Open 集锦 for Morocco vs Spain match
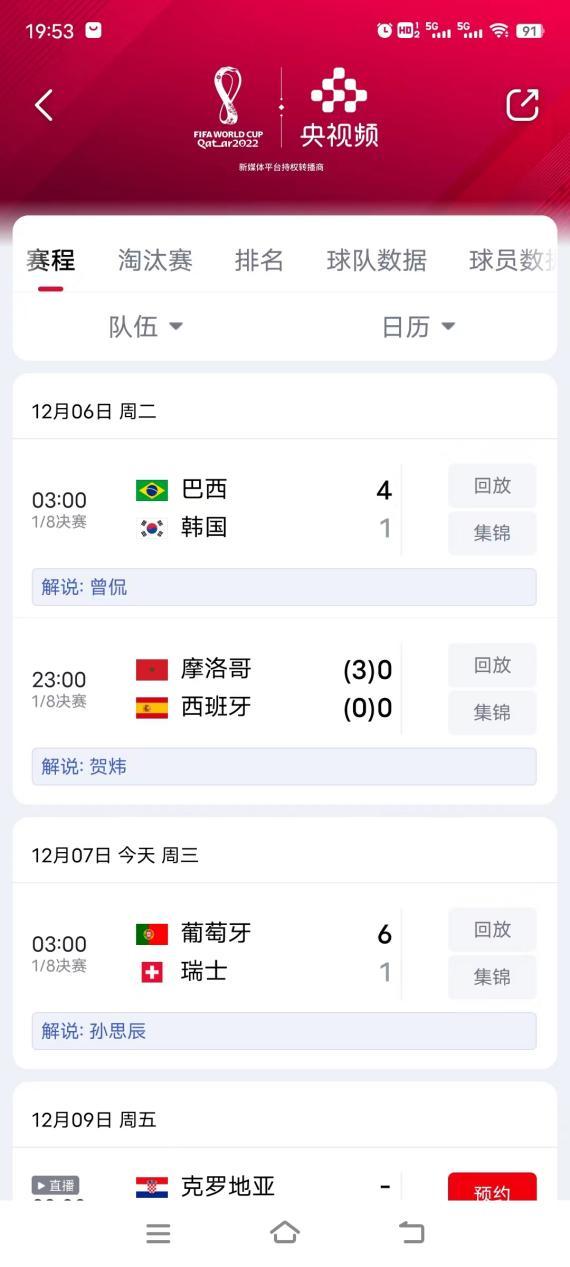This screenshot has height=1267, width=570. click(x=492, y=713)
